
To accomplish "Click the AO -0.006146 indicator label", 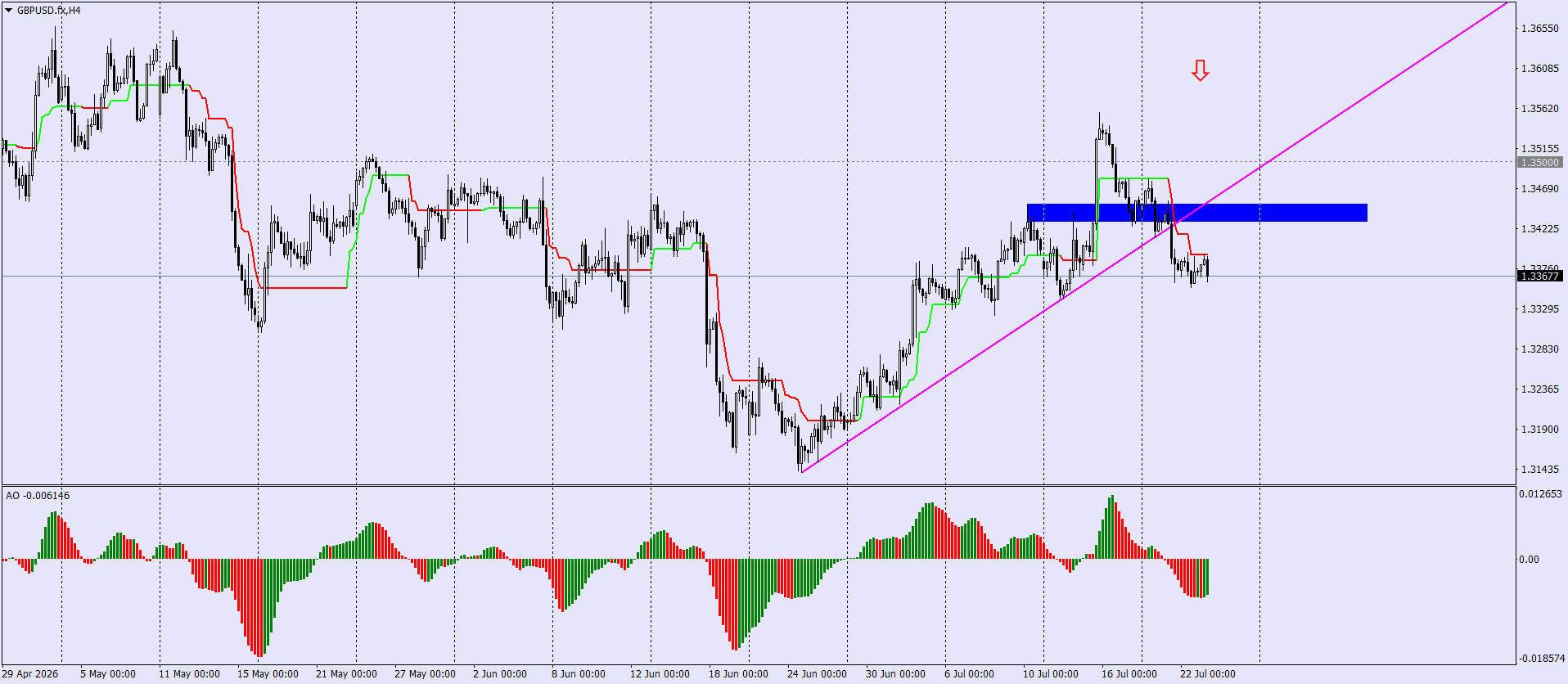I will [x=38, y=496].
